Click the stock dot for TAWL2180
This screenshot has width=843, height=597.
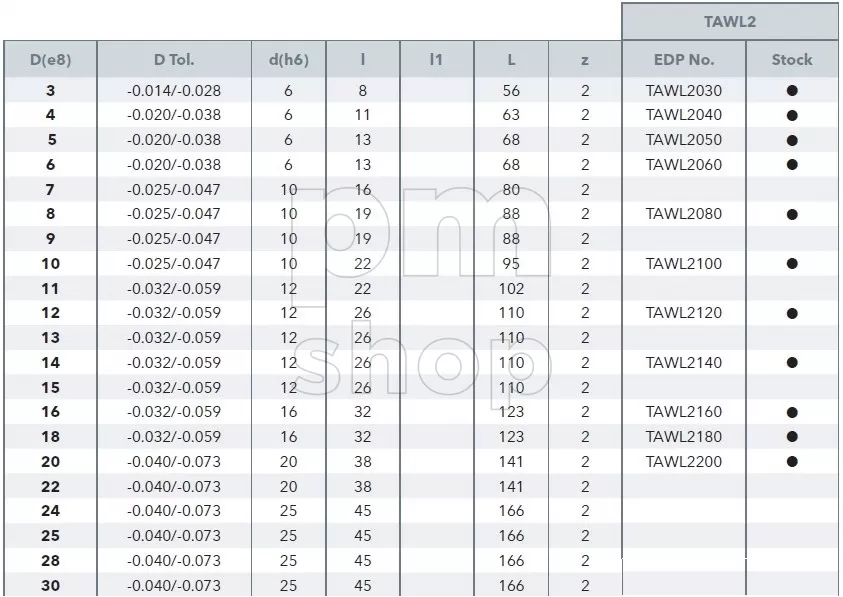point(791,437)
